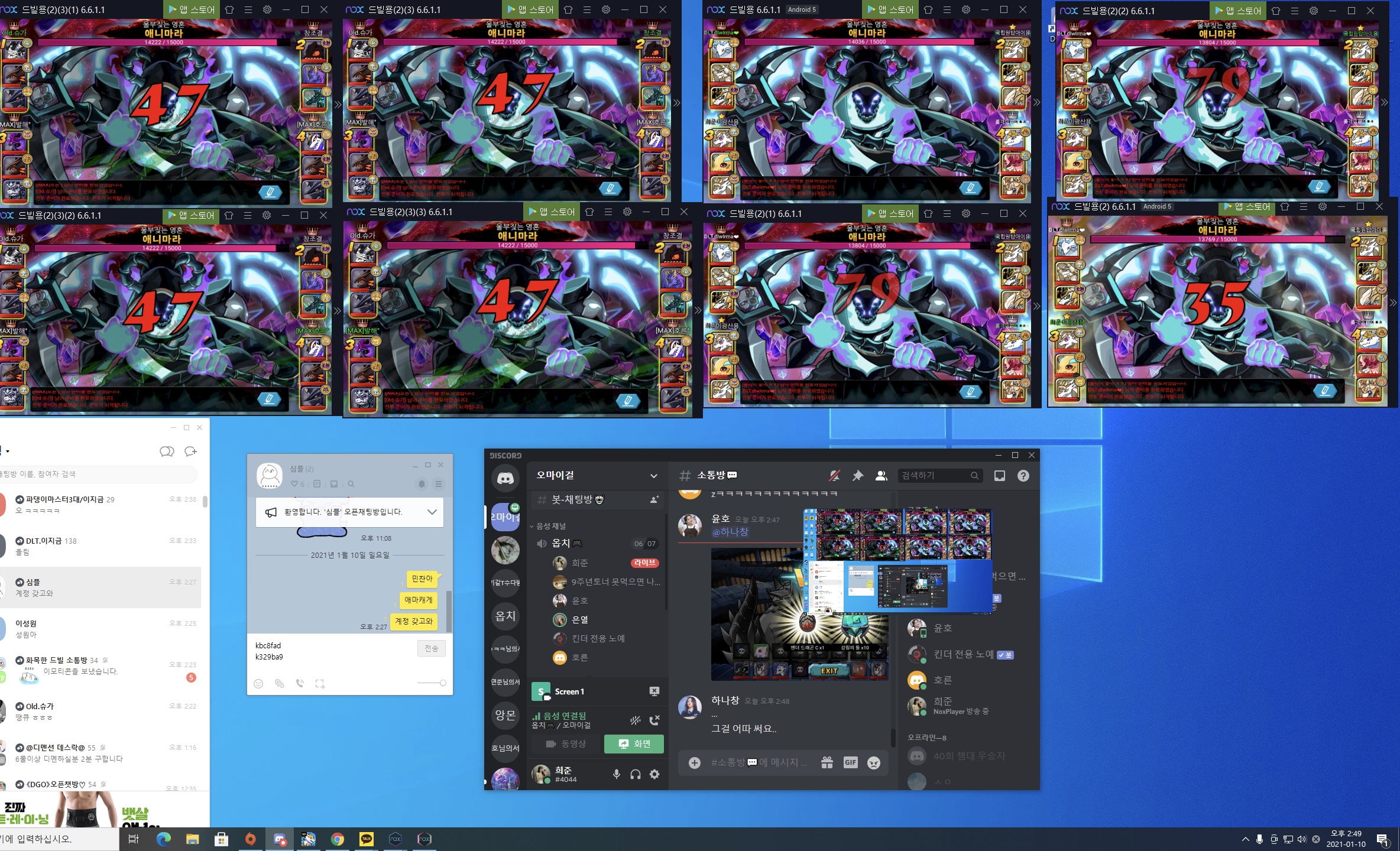Open the 봇-채팅방 text channel
The width and height of the screenshot is (1400, 851).
pyautogui.click(x=572, y=499)
